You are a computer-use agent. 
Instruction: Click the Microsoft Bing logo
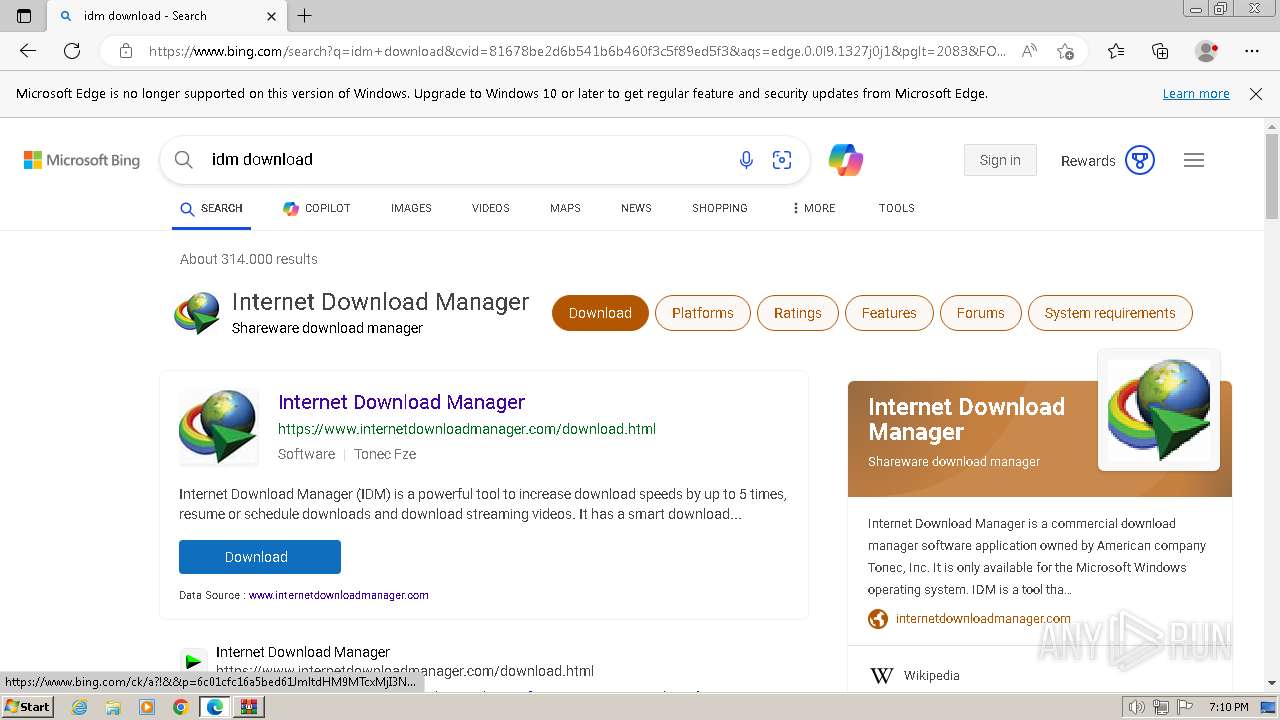click(82, 160)
